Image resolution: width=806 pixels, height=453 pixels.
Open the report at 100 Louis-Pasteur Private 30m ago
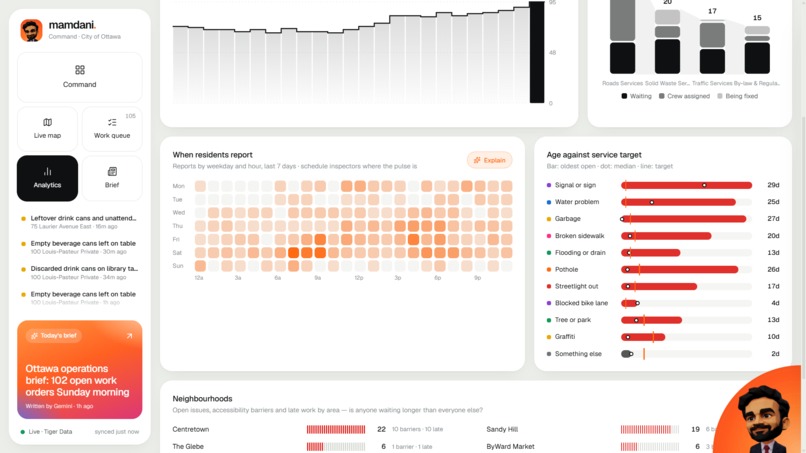pyautogui.click(x=80, y=247)
